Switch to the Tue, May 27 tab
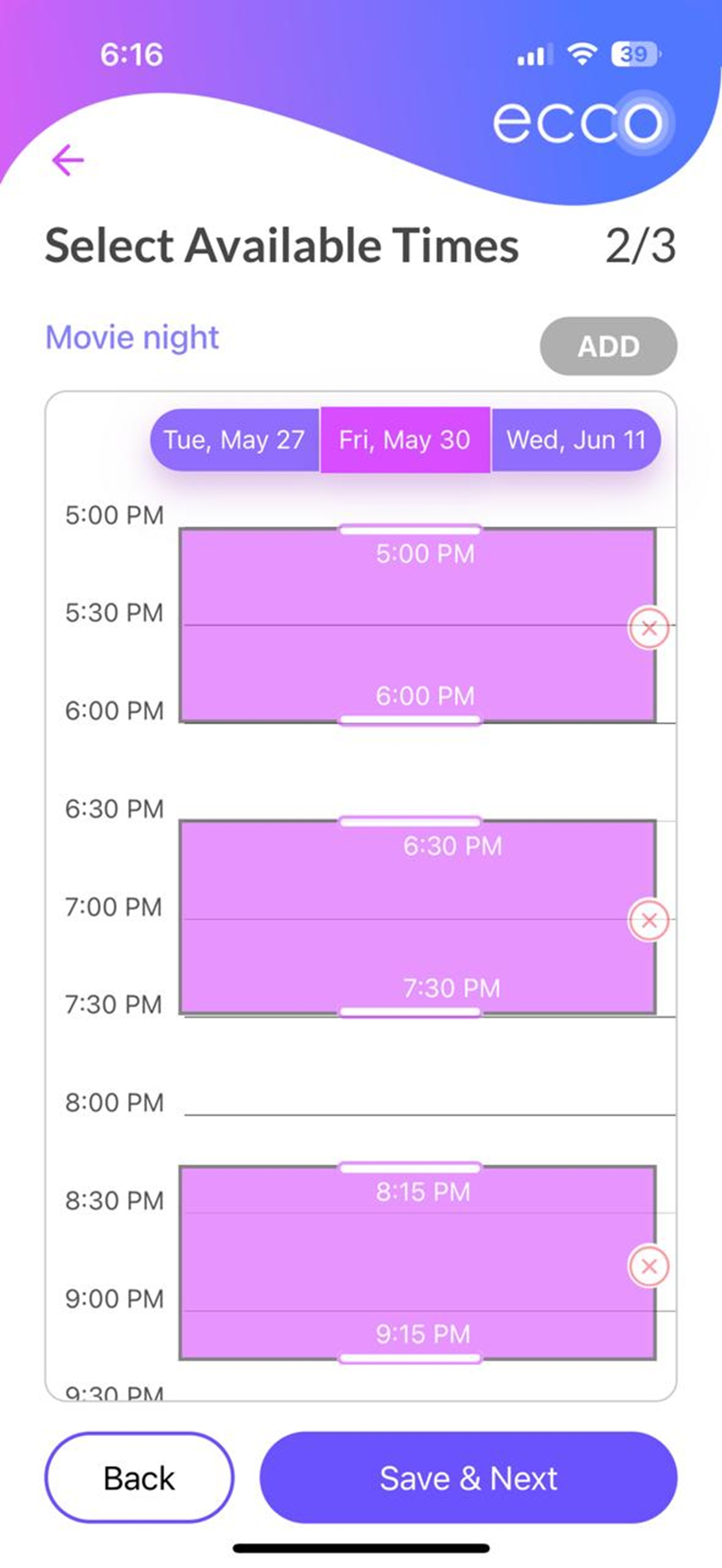722x1568 pixels. [x=234, y=440]
